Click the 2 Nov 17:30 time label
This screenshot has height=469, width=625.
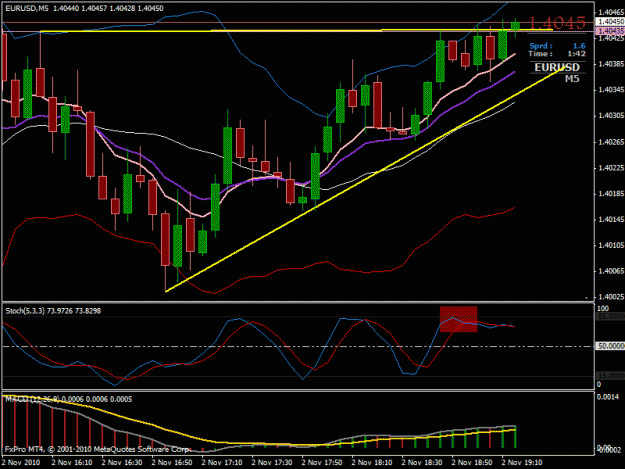tap(272, 463)
